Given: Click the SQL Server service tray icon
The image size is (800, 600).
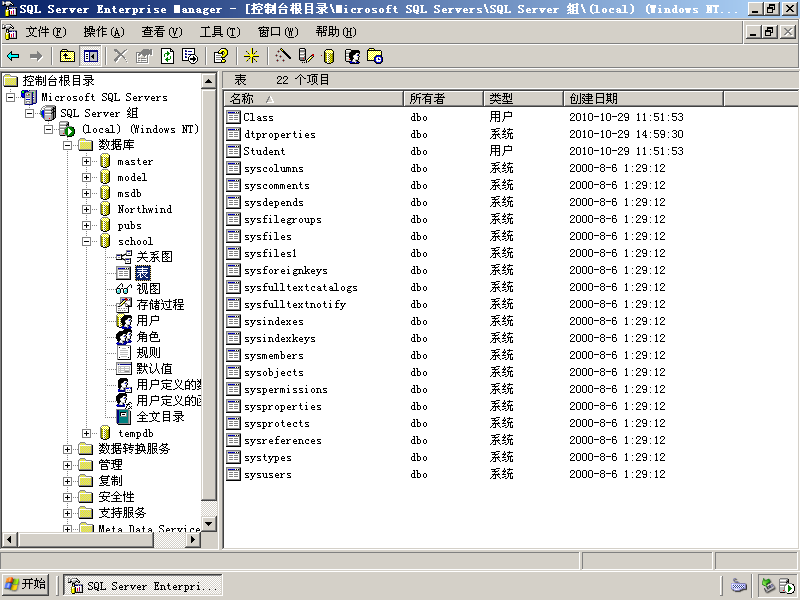Looking at the screenshot, I should pyautogui.click(x=786, y=586).
